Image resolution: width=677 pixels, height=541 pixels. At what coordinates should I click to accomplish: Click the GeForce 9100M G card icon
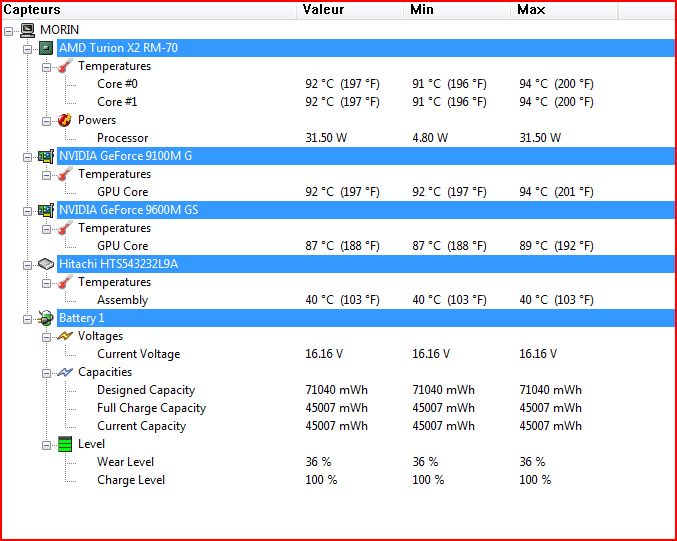pos(46,156)
